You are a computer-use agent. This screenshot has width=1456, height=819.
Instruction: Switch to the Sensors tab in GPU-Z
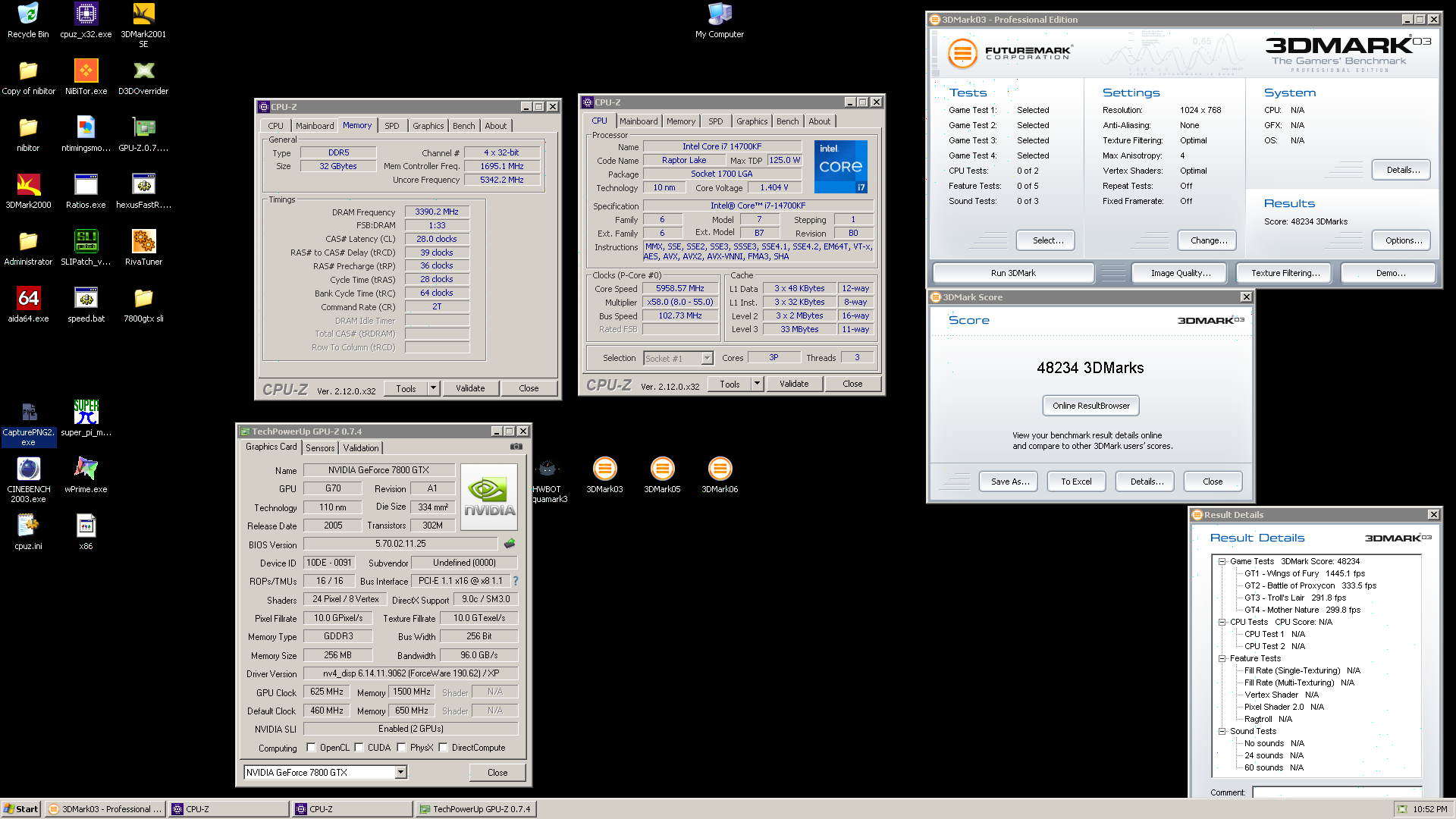320,448
